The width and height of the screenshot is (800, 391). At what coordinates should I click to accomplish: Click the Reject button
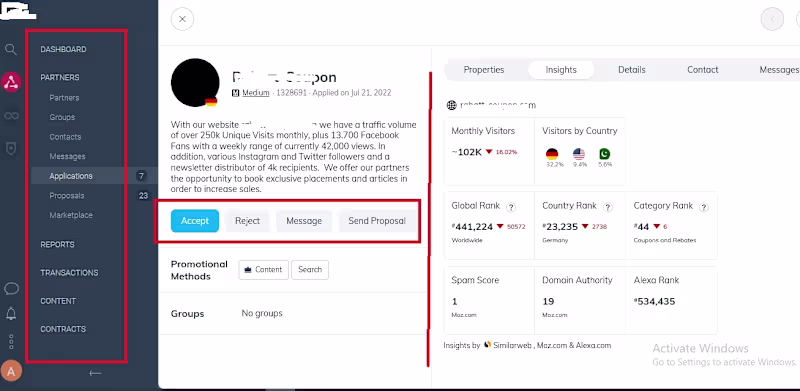point(247,221)
